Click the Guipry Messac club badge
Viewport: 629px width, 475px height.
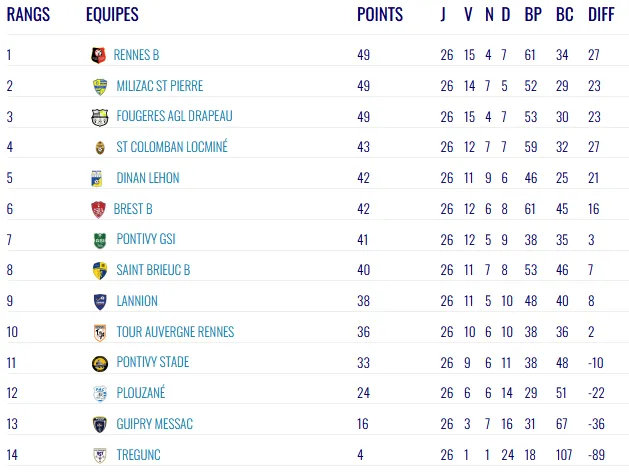point(99,424)
